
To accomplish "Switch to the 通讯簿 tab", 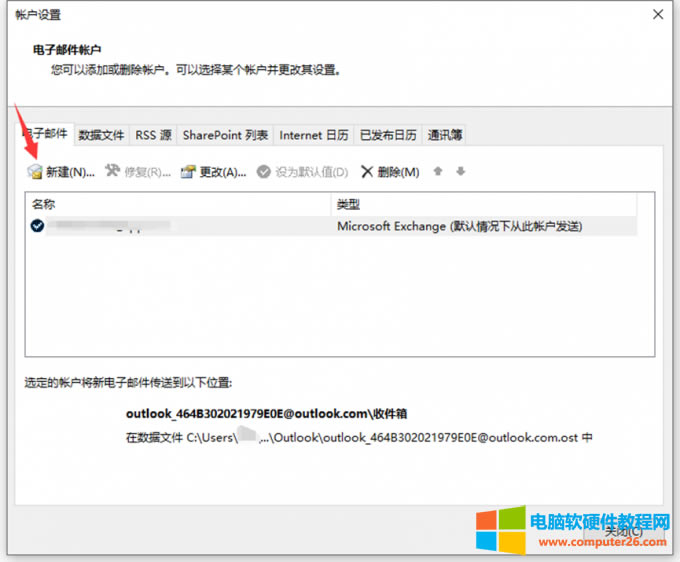I will click(x=445, y=135).
